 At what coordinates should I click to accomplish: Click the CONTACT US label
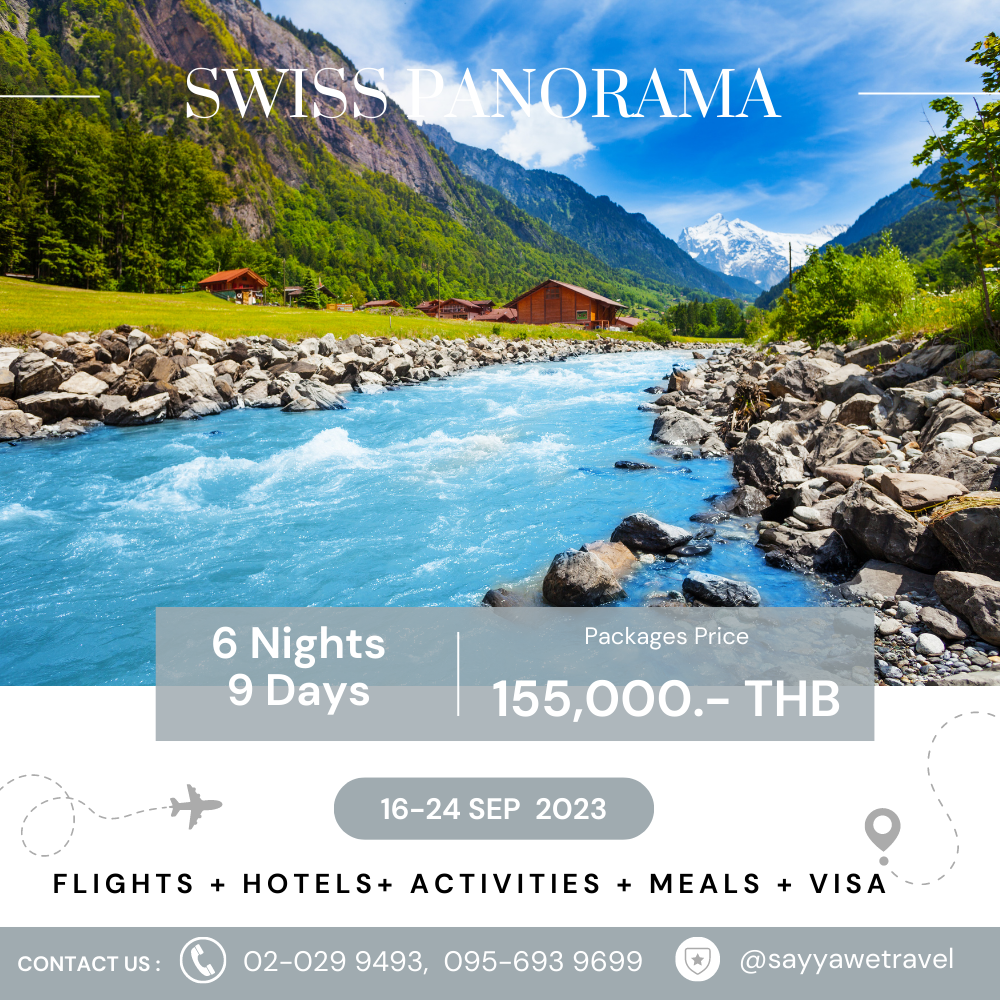coord(89,963)
